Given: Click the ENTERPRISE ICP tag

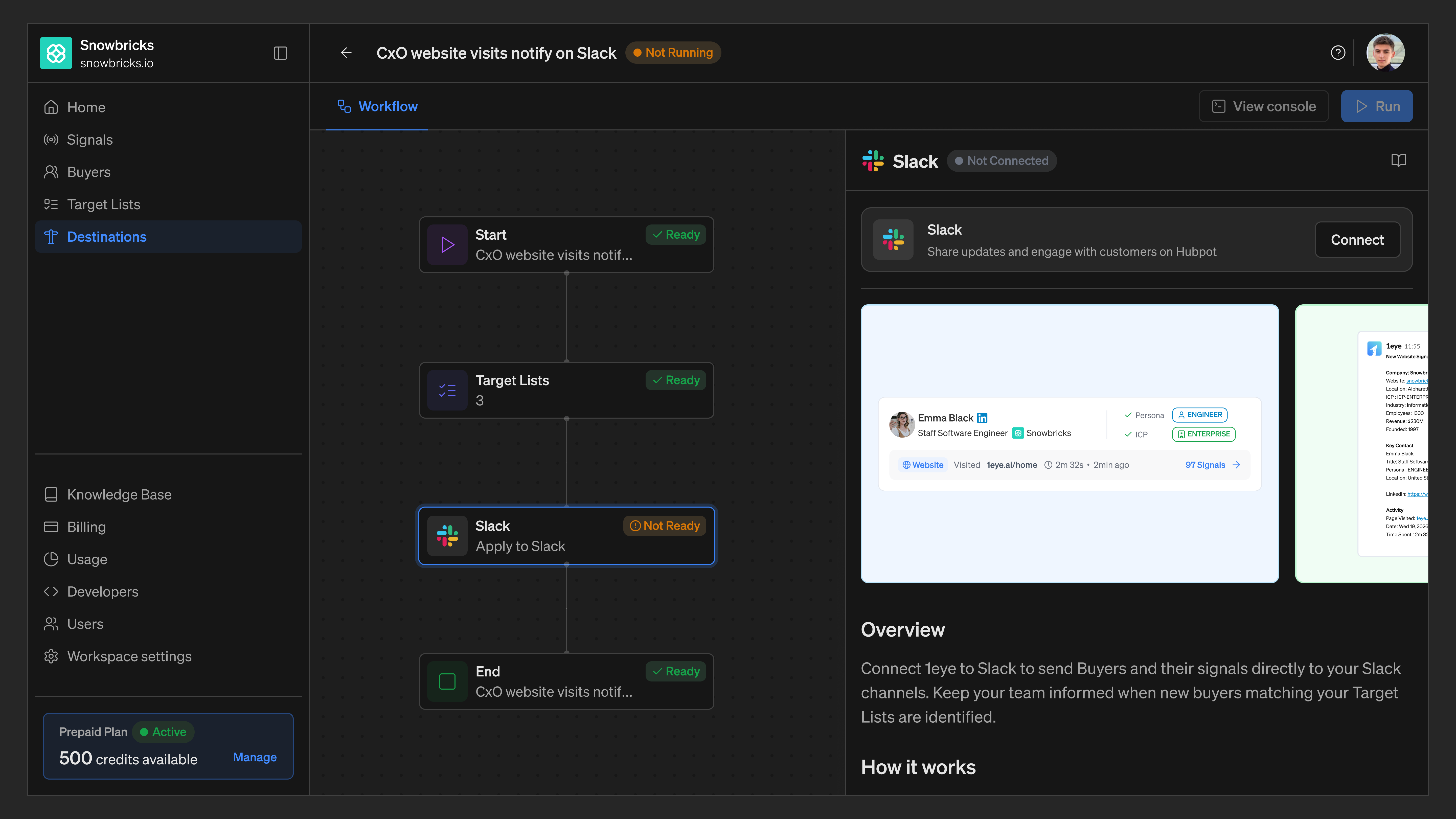Looking at the screenshot, I should [1204, 434].
